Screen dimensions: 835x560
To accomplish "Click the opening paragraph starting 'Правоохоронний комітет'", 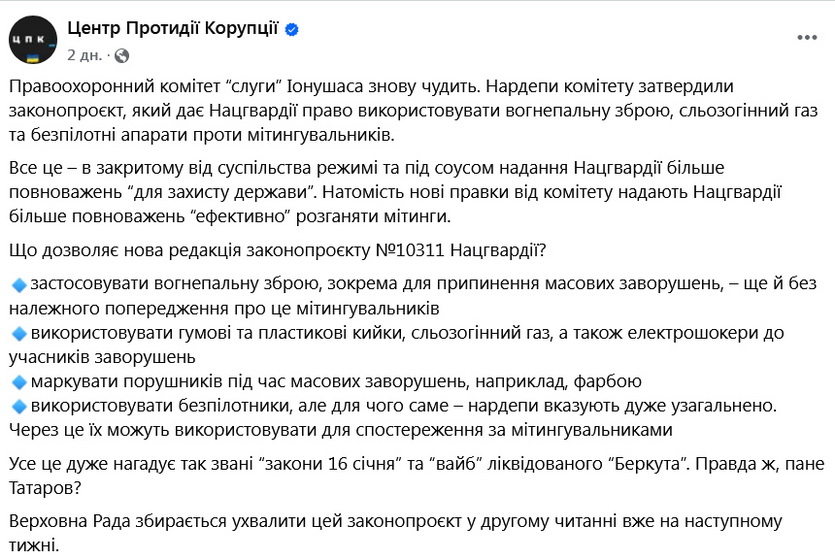I will click(400, 110).
